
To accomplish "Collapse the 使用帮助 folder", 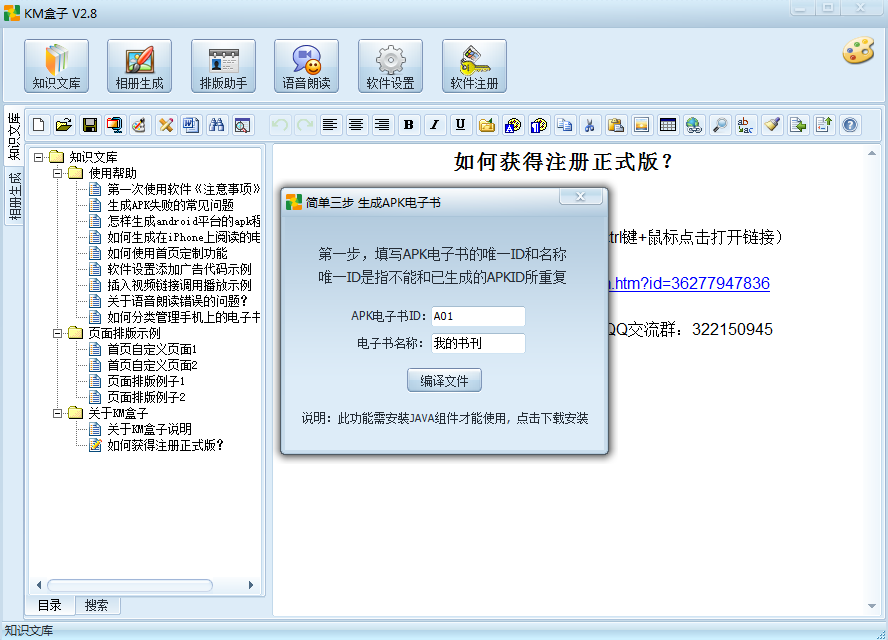I will [56, 172].
